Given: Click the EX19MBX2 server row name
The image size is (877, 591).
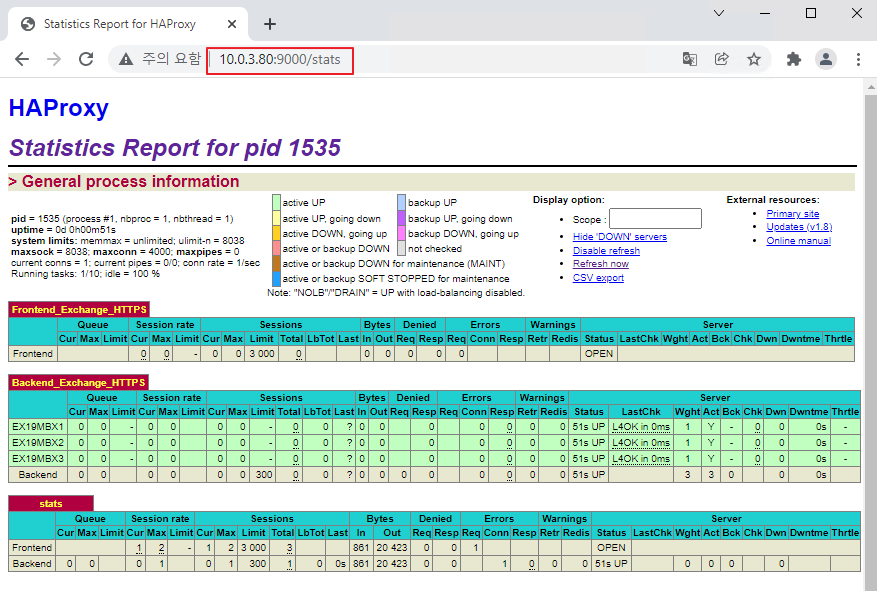Looking at the screenshot, I should click(x=38, y=443).
